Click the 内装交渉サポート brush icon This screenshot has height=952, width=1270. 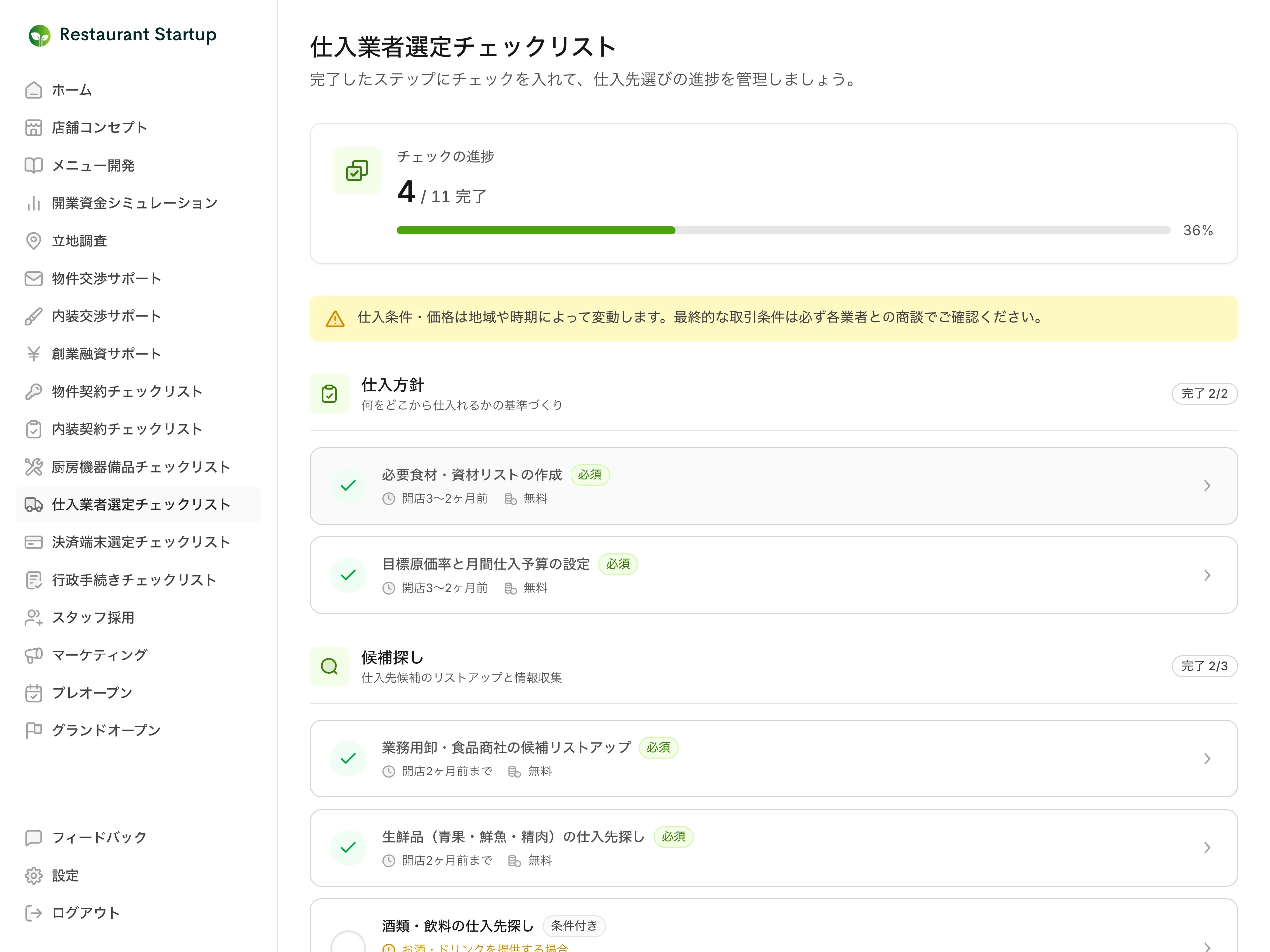(x=34, y=316)
